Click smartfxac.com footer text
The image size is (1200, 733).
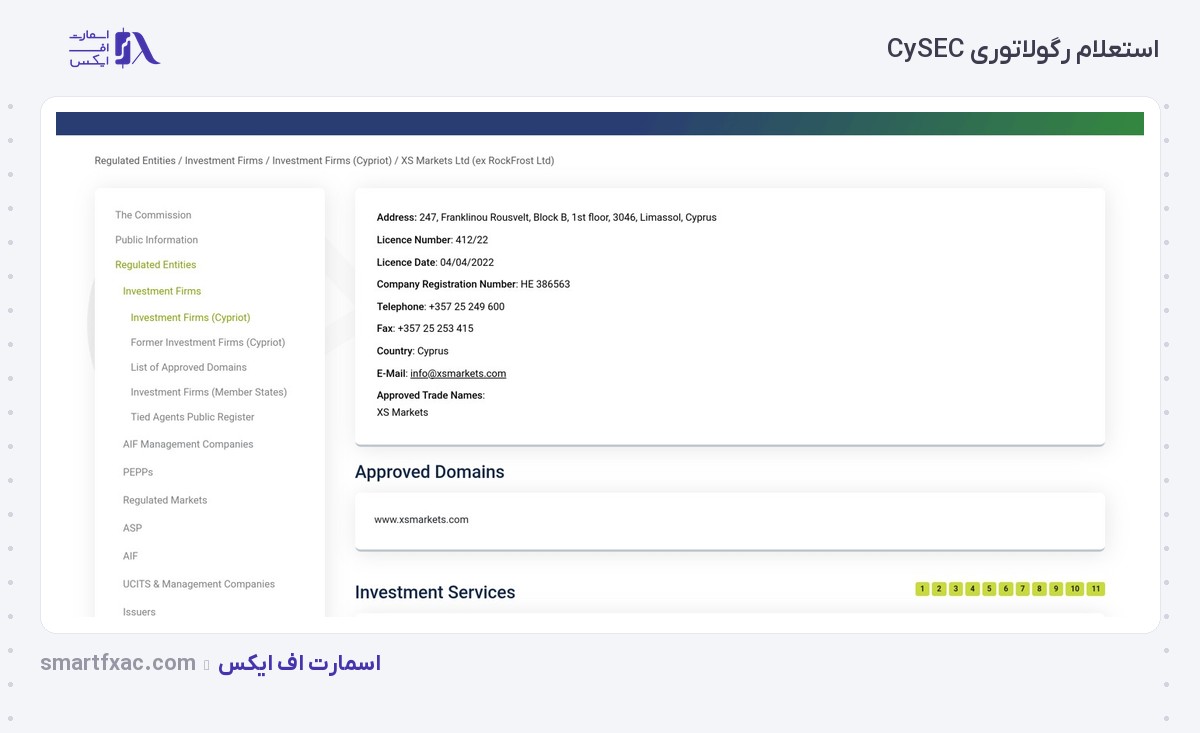(x=118, y=663)
